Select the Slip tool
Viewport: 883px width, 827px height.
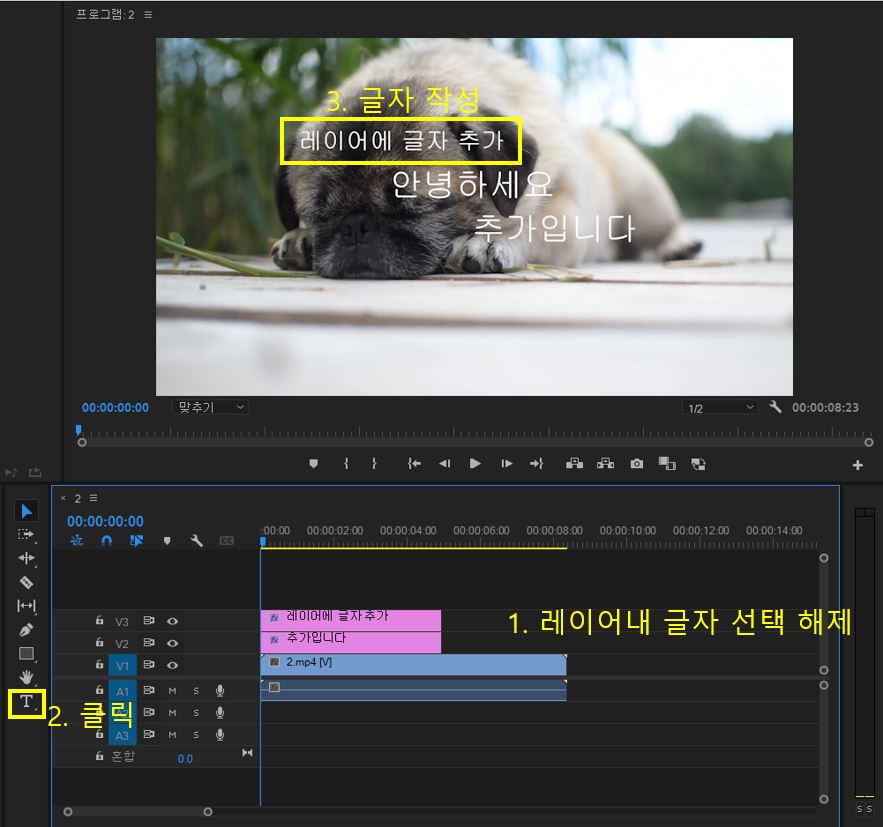[x=26, y=606]
